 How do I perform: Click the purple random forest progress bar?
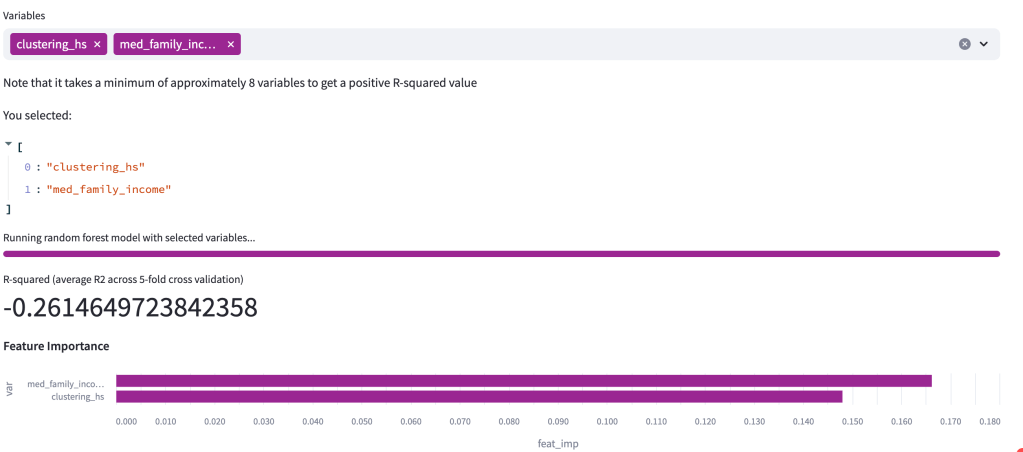pyautogui.click(x=501, y=254)
